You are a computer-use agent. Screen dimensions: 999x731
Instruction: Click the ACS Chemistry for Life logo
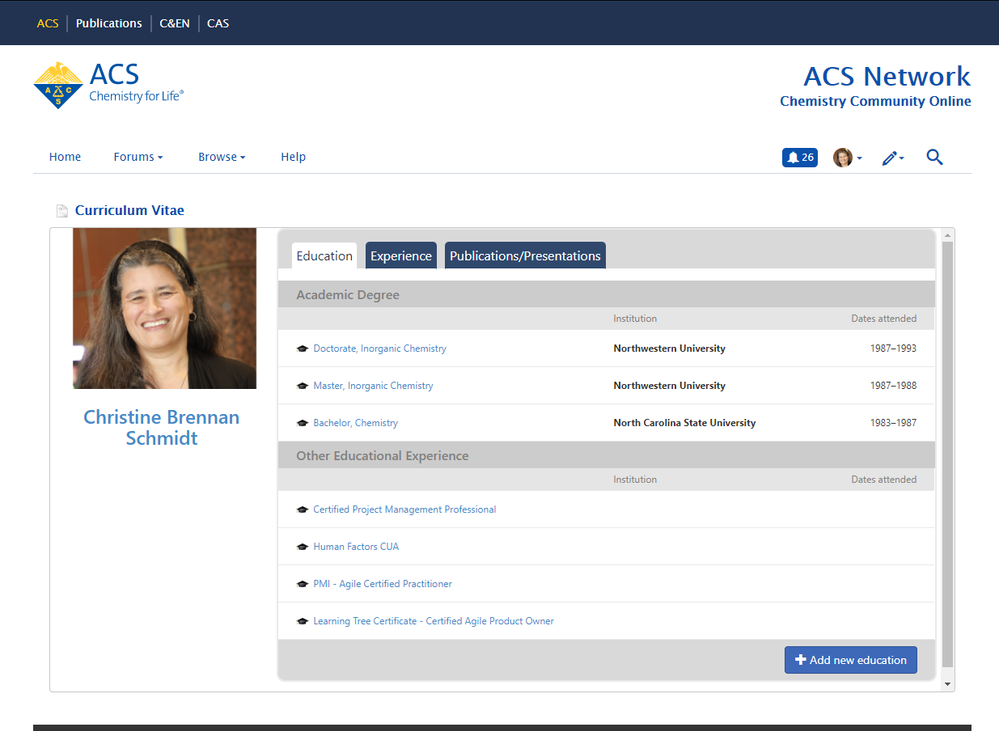[108, 85]
